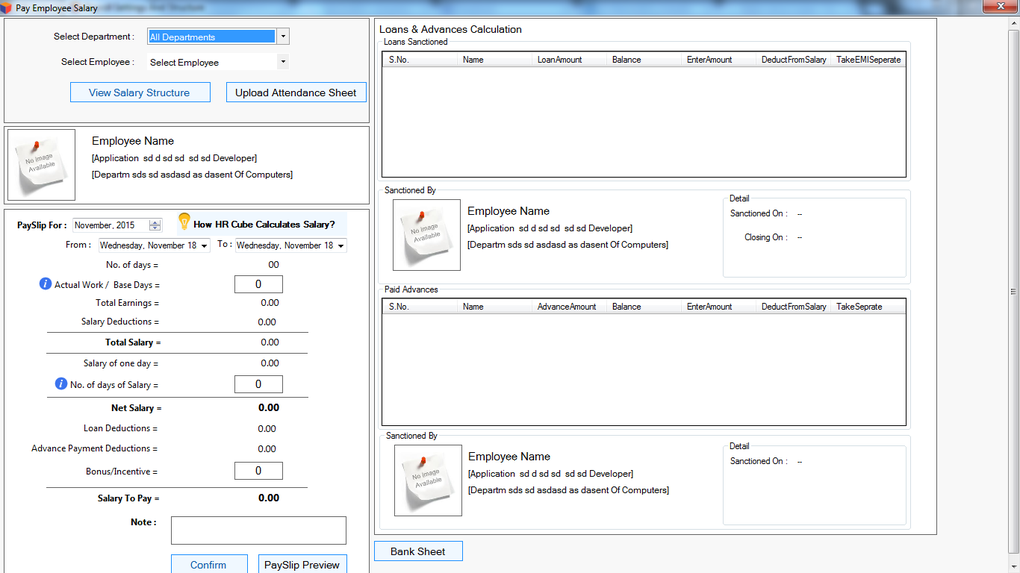Click the View Salary Structure button
Screen dimensions: 1020x573
click(140, 92)
